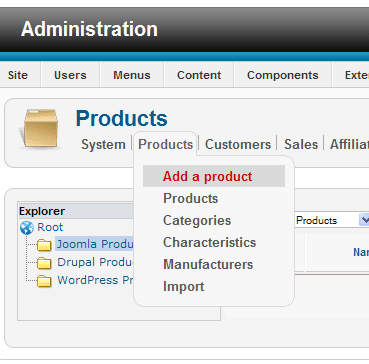Choose Manufacturers in dropdown menu
The image size is (369, 364).
click(208, 265)
